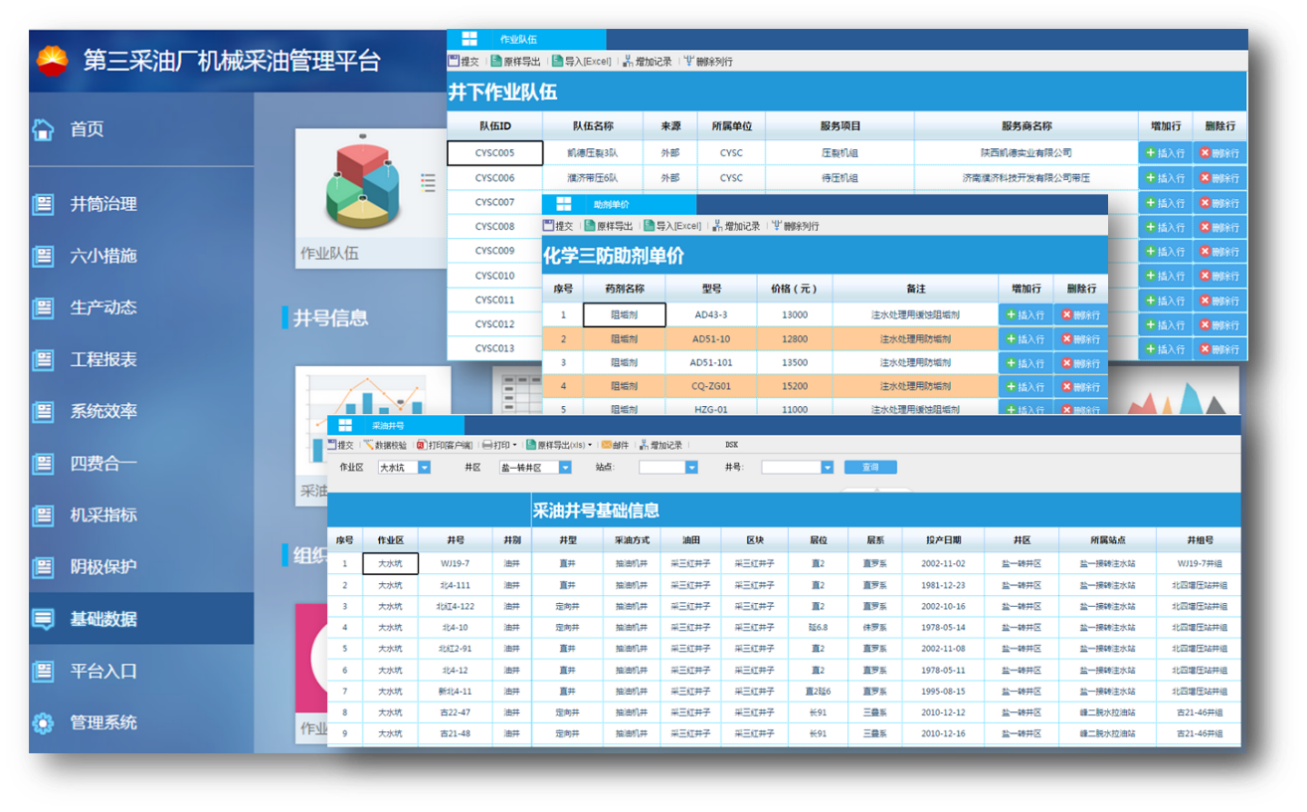Open the 井区 dropdown showing 盐一转井区
Viewport: 1307px width, 812px height.
point(565,467)
